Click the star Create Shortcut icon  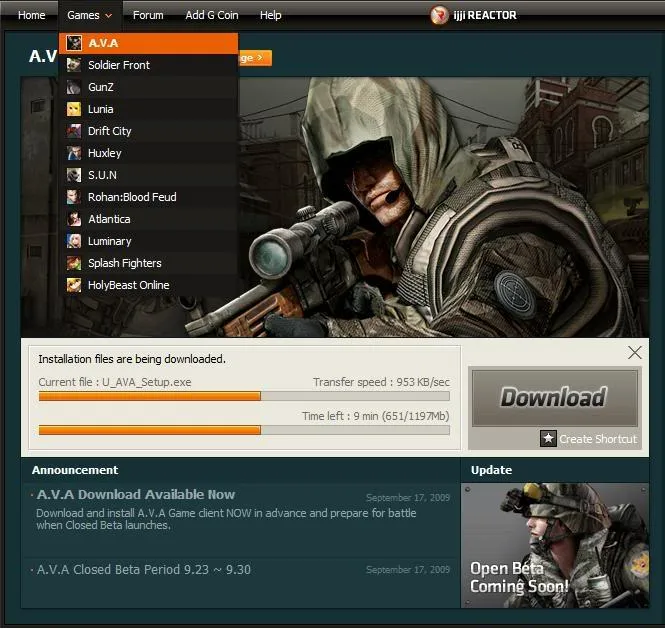pos(548,438)
